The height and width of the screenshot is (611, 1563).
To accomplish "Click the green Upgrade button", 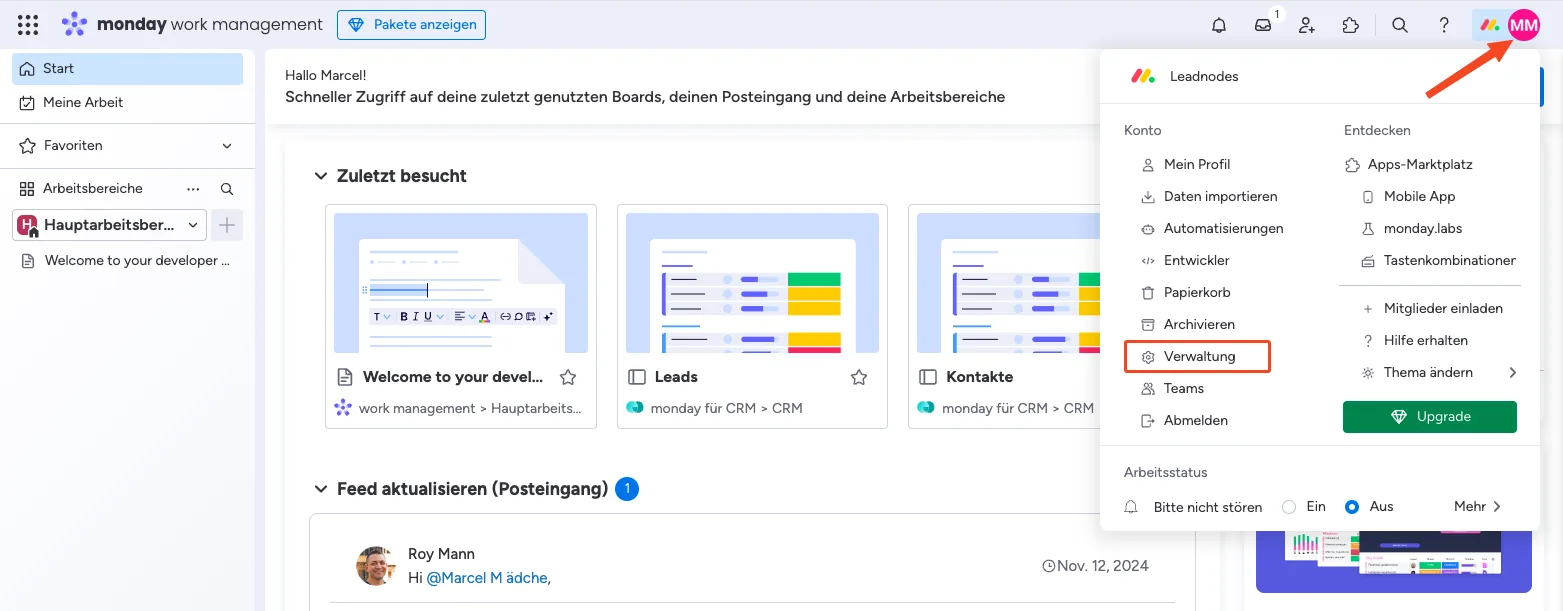I will [1430, 417].
